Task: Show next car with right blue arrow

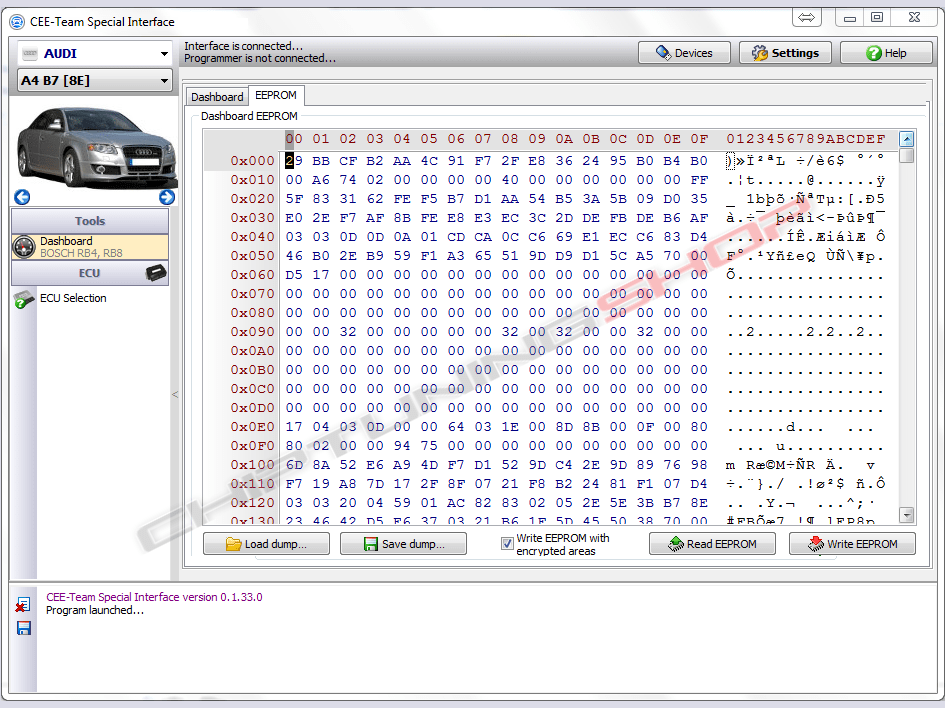Action: tap(167, 197)
